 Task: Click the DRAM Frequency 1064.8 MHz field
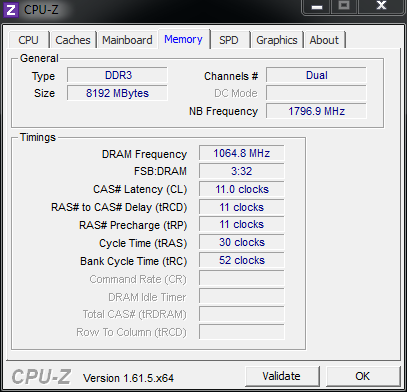point(242,153)
